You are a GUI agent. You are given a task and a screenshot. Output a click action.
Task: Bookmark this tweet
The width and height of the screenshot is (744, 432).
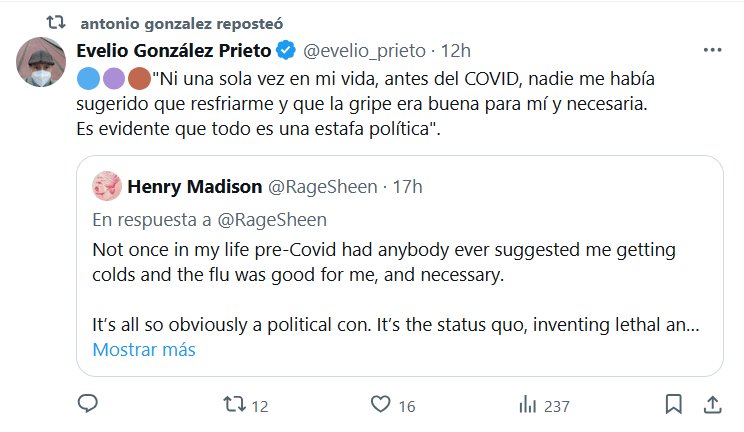674,405
